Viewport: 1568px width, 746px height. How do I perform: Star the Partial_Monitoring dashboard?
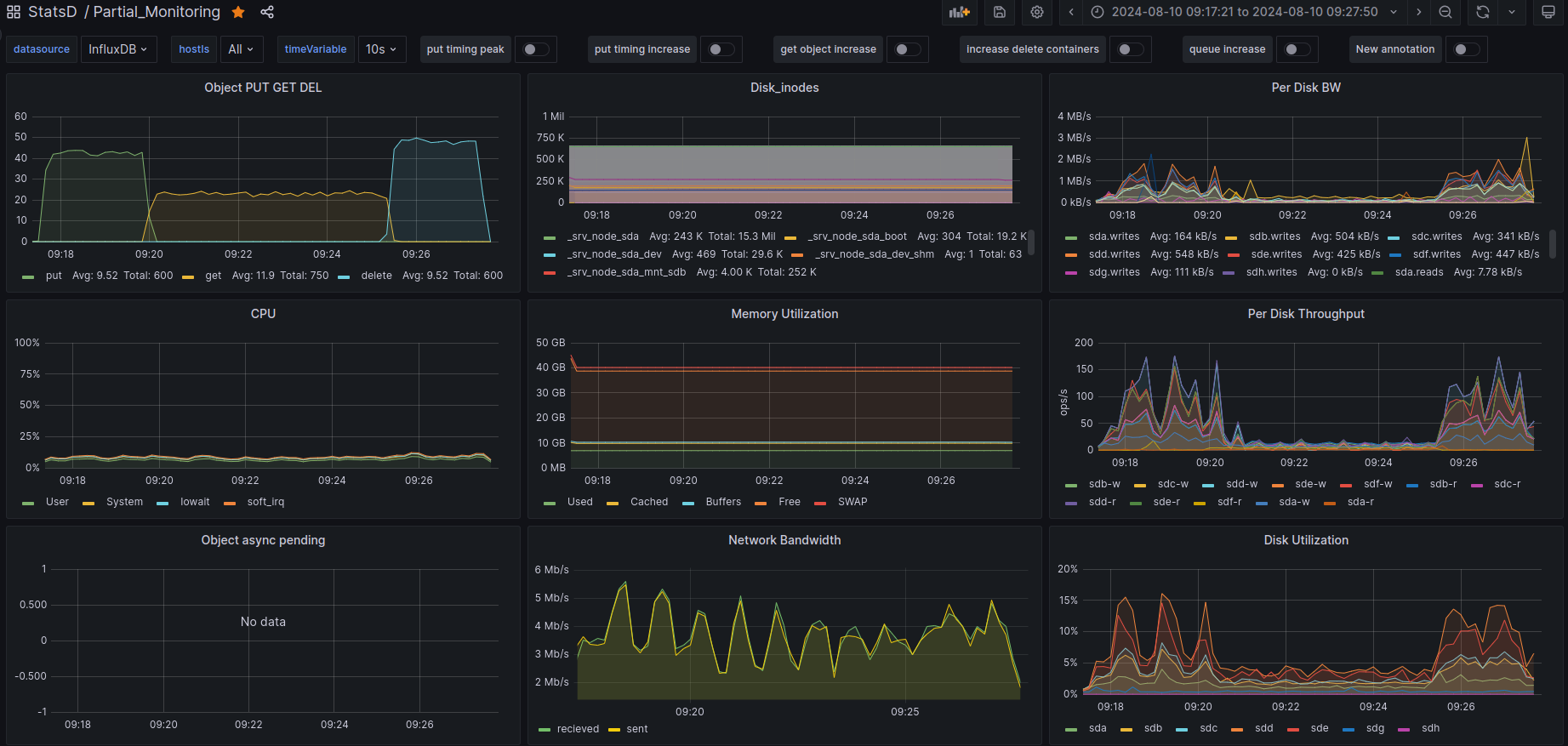[x=239, y=12]
